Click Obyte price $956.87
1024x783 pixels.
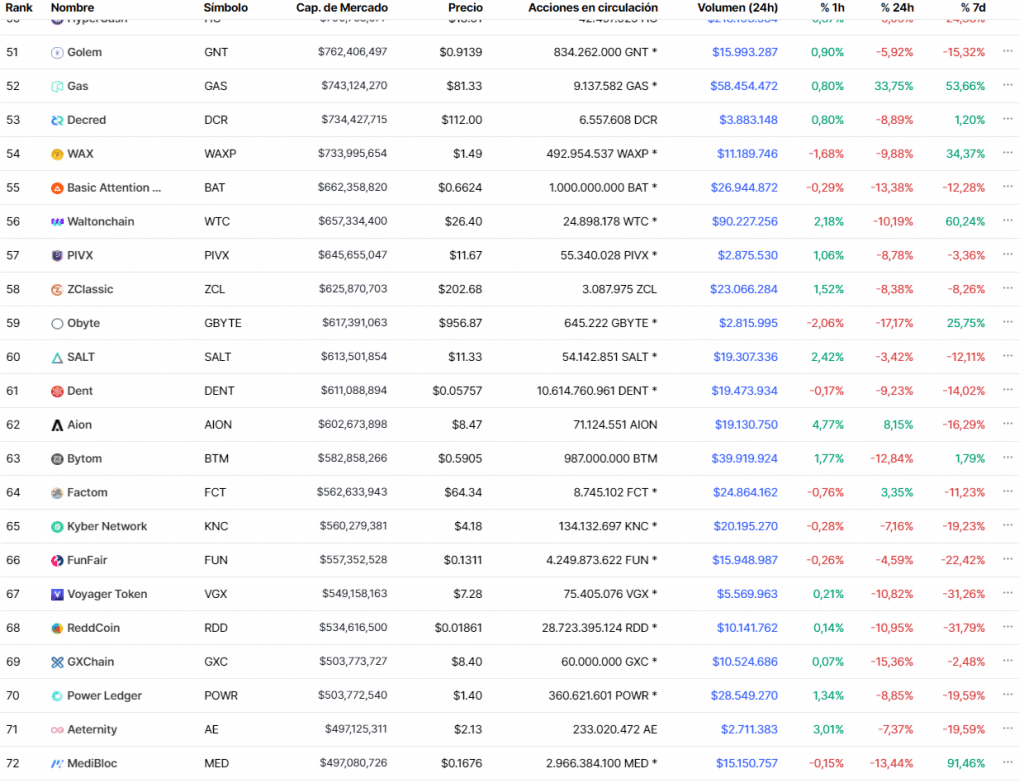[x=460, y=323]
